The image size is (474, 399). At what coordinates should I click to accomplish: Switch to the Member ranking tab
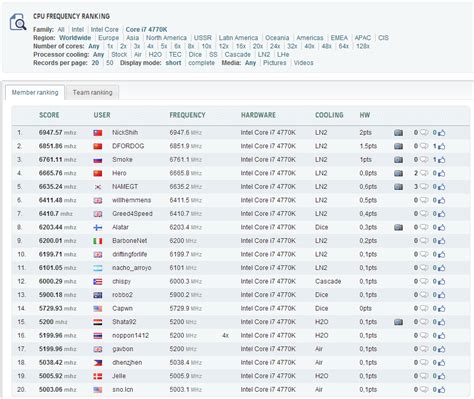pos(35,92)
